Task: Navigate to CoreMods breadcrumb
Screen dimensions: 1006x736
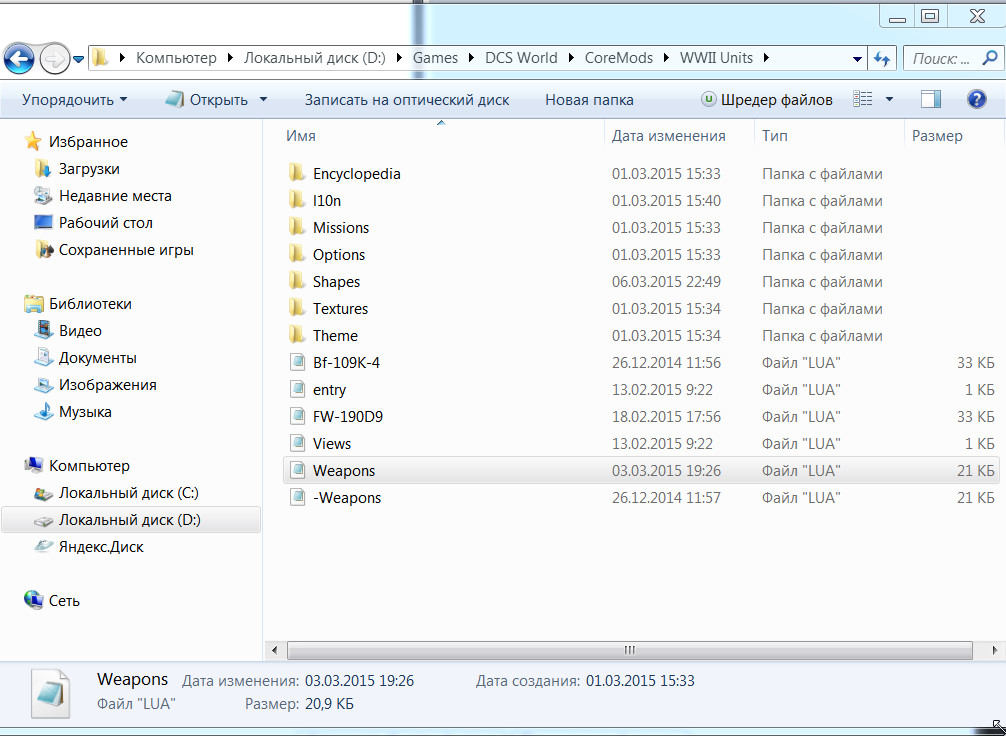Action: pyautogui.click(x=618, y=58)
